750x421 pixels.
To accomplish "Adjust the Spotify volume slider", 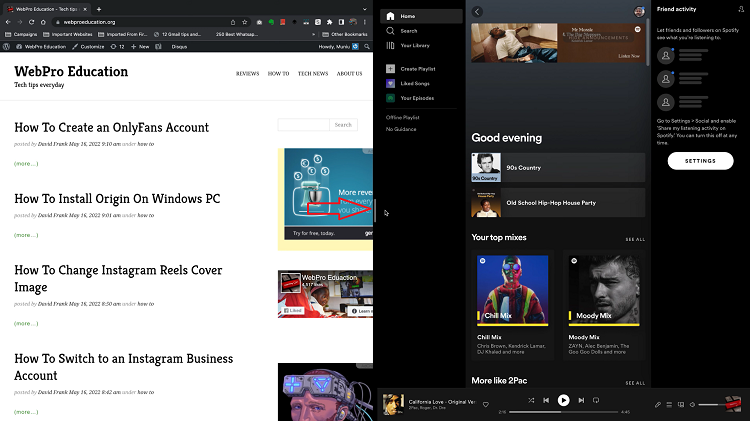I will click(x=713, y=405).
